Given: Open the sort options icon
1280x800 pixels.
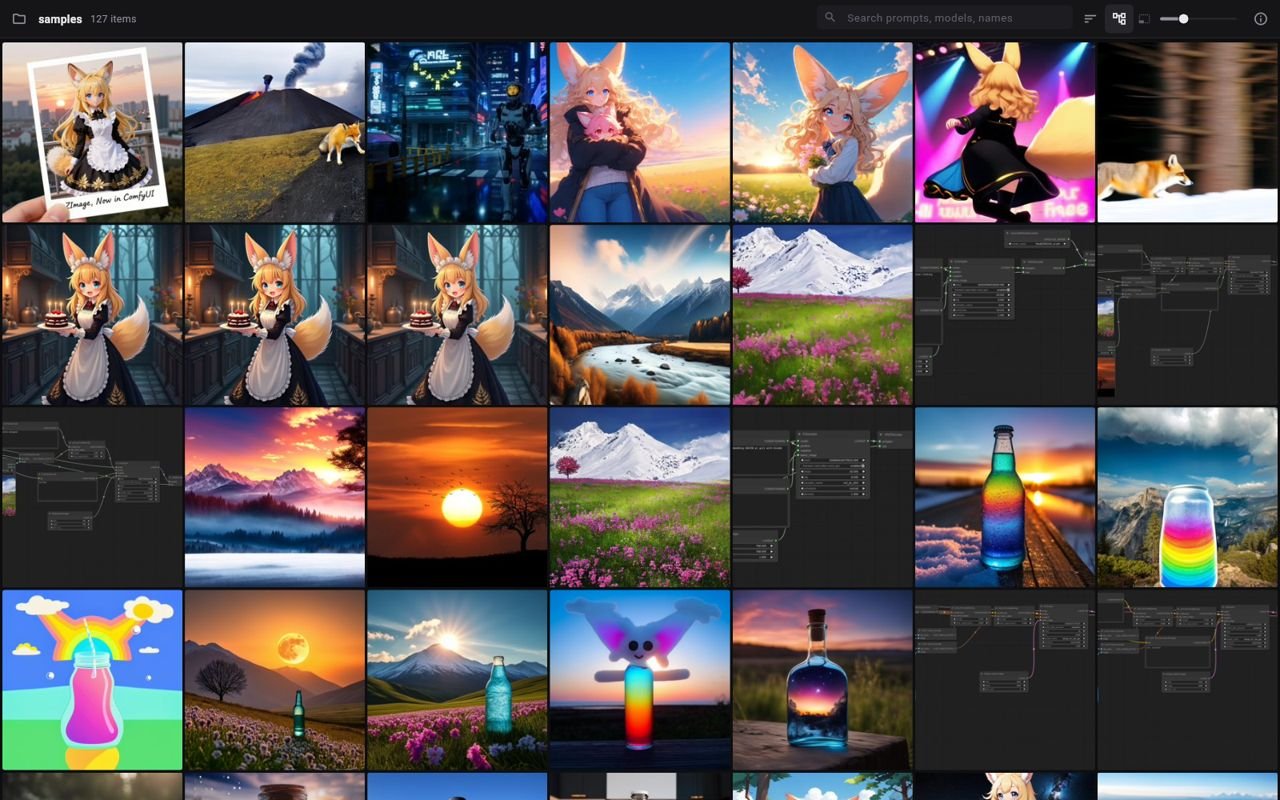Looking at the screenshot, I should [x=1091, y=19].
